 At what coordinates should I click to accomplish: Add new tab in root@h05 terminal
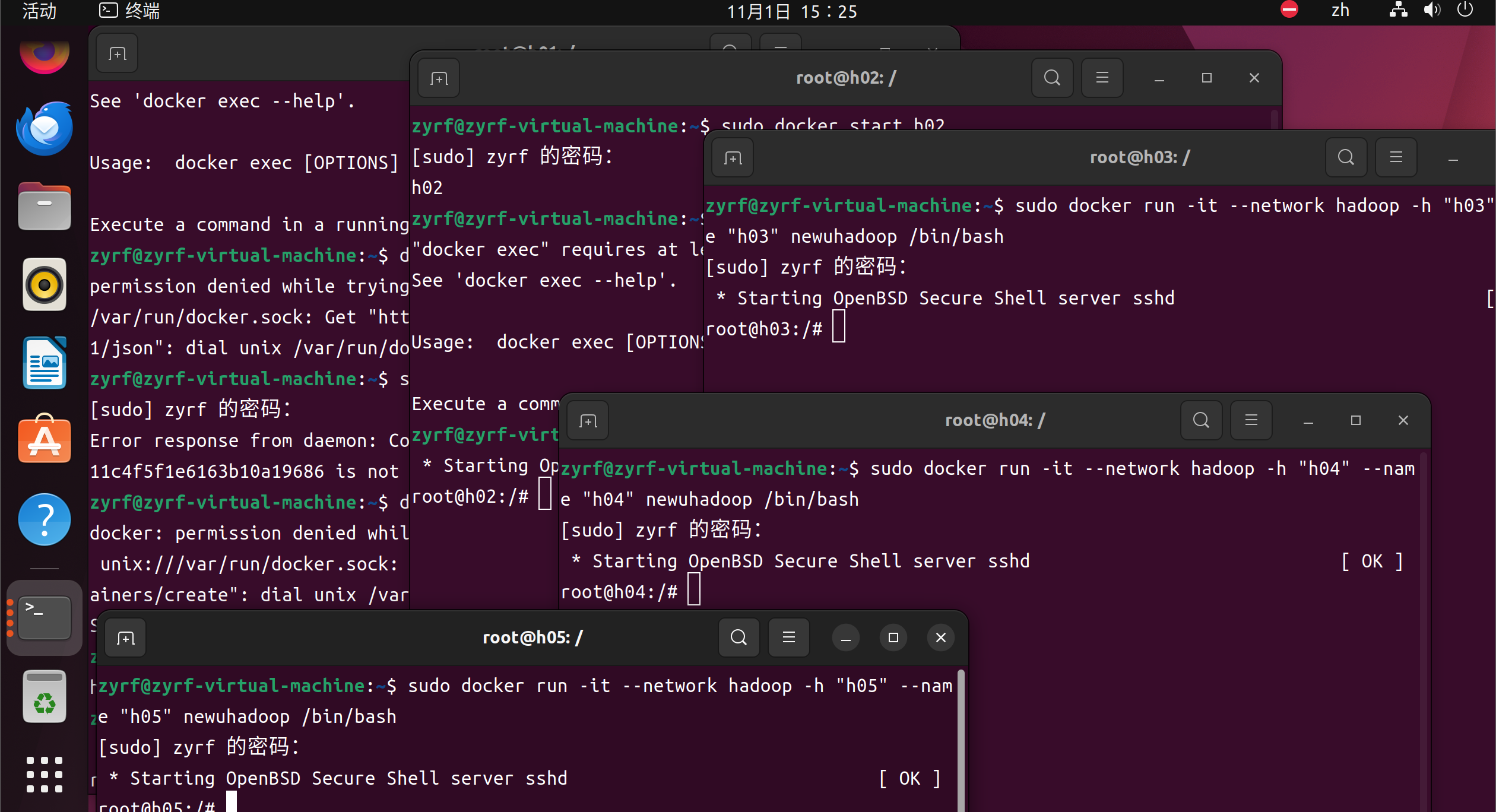126,638
